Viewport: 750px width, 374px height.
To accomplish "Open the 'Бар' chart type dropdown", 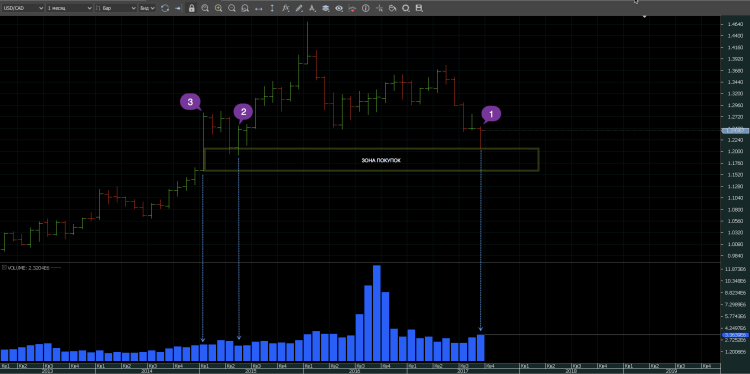I will coord(116,8).
